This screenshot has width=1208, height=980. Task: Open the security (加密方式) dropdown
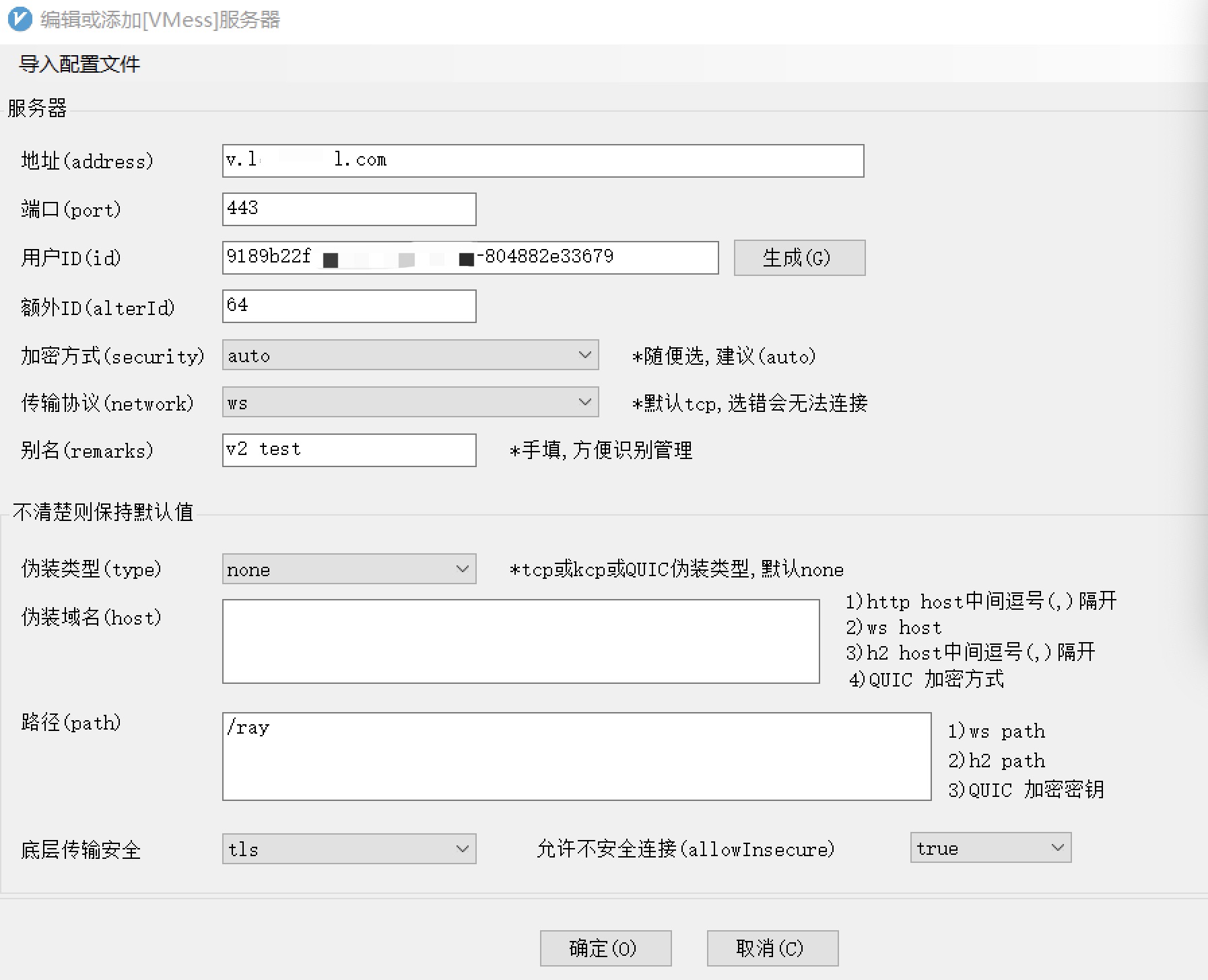click(409, 355)
